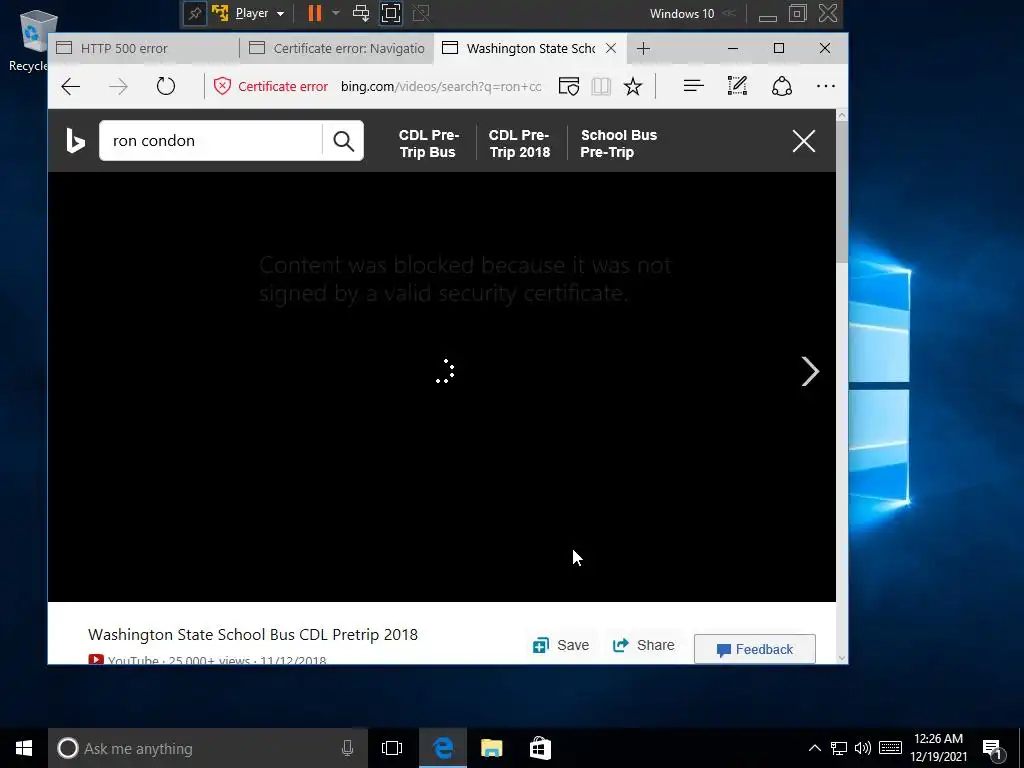1024x768 pixels.
Task: Click the Certificate error warning
Action: [270, 86]
